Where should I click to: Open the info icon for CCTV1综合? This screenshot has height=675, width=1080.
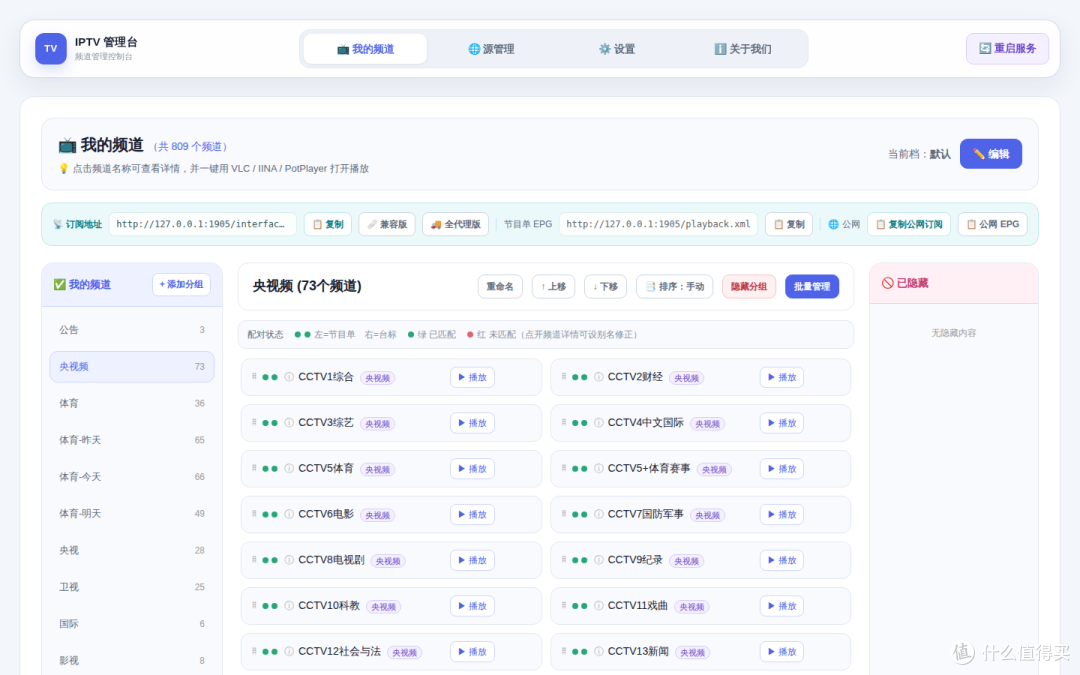[x=289, y=377]
